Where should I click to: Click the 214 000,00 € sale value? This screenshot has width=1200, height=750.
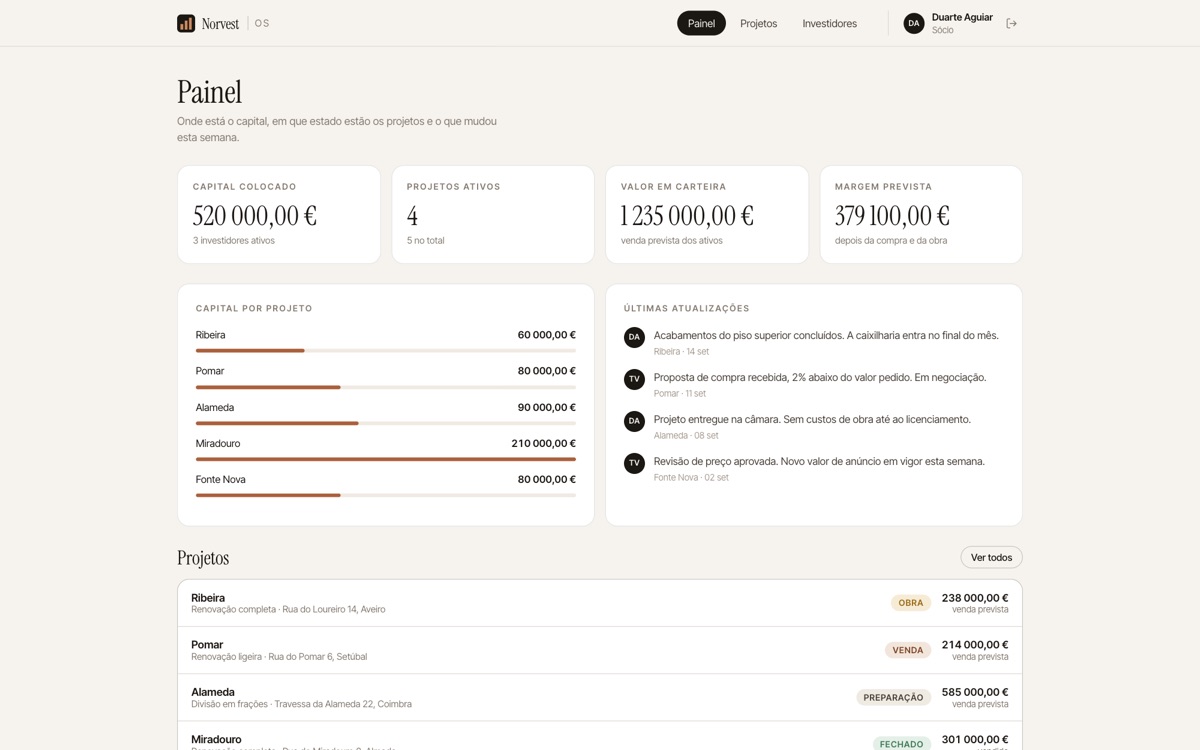(x=975, y=645)
